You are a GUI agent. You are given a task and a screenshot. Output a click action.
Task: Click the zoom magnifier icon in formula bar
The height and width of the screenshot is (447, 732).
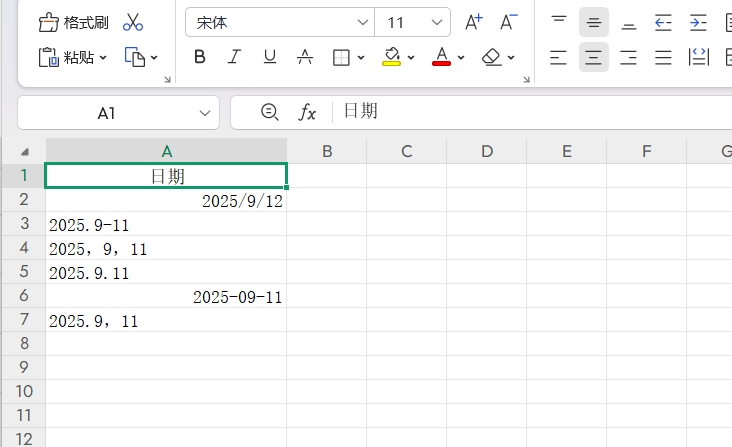[269, 113]
